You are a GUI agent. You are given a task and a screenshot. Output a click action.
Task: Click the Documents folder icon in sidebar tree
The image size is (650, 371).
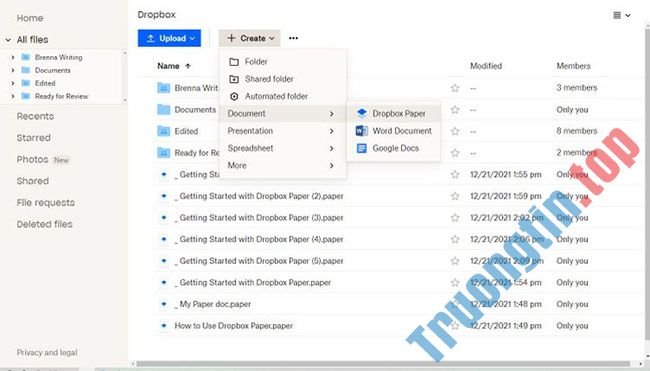click(x=26, y=70)
